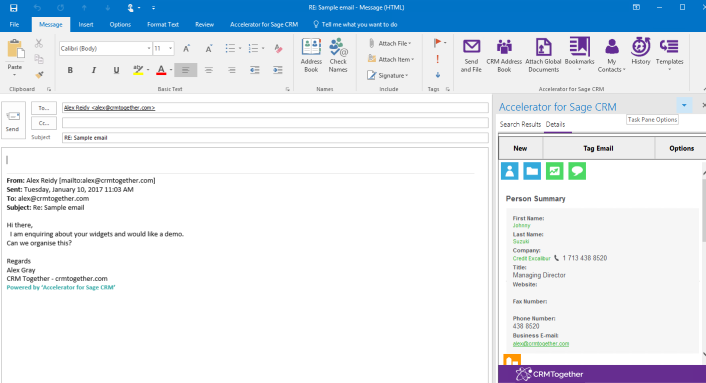This screenshot has height=383, width=706.
Task: Open Attach Item dropdown
Action: (391, 59)
